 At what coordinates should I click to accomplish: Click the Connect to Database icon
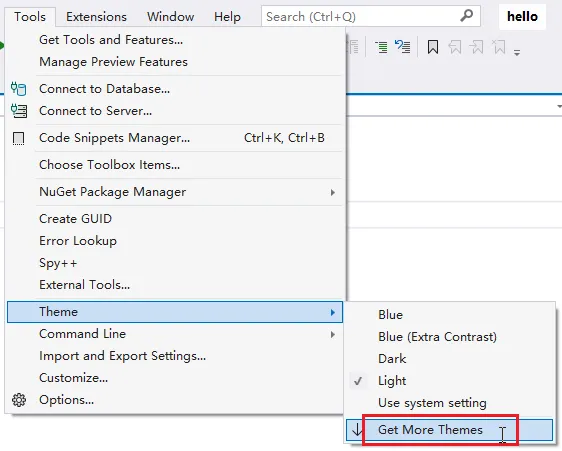tap(18, 89)
